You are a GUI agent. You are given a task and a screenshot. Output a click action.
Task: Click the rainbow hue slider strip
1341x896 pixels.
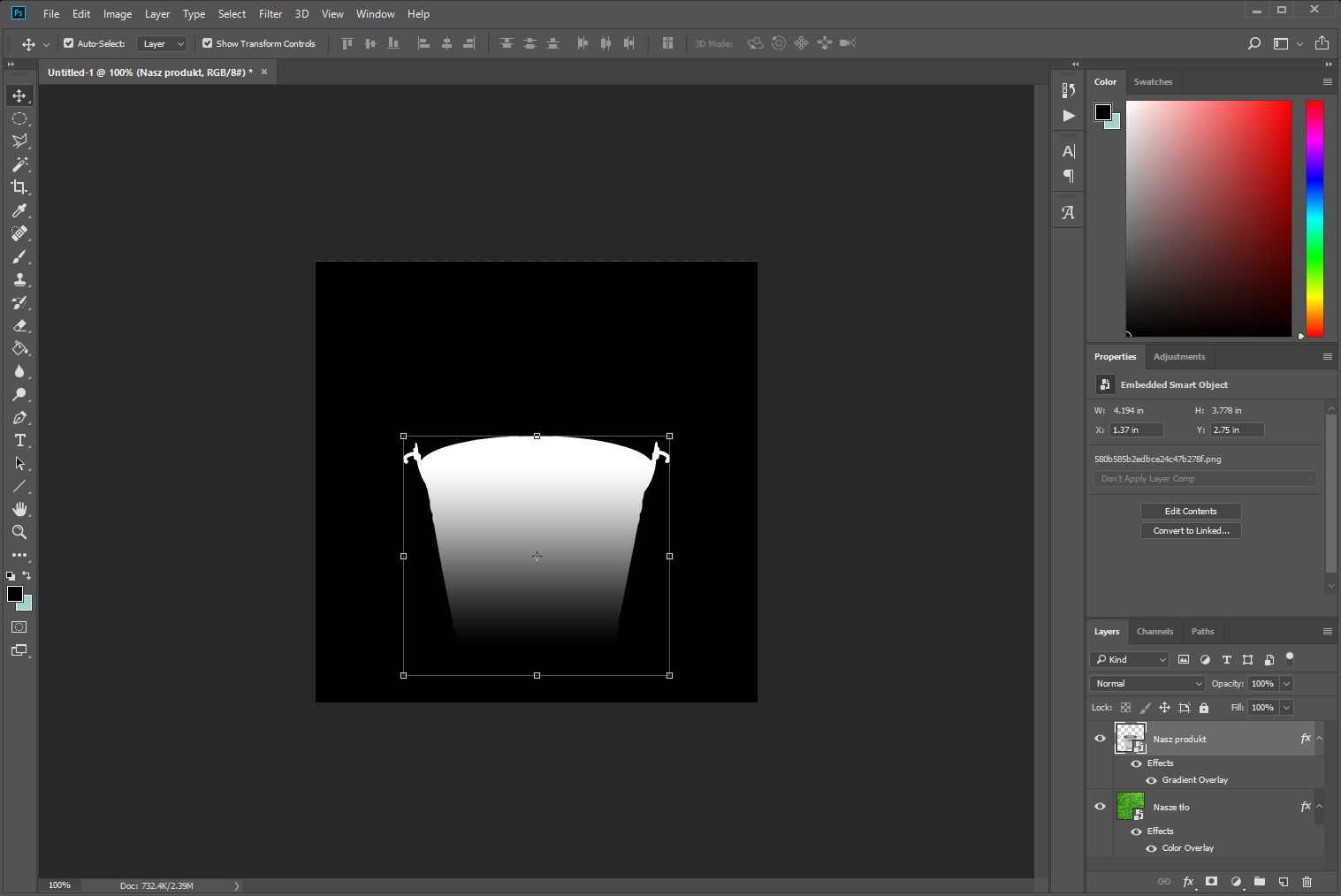point(1314,218)
